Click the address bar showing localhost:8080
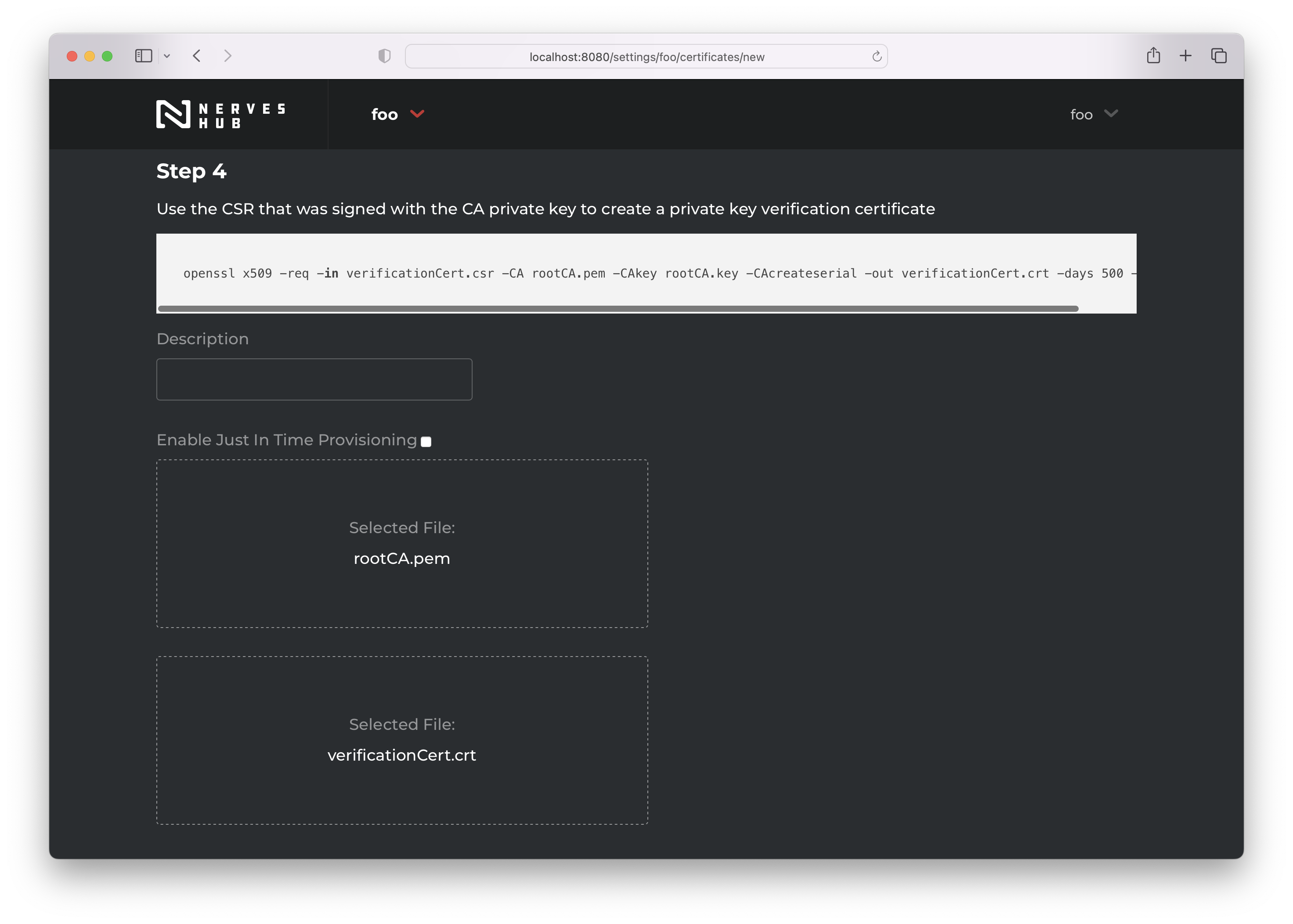Image resolution: width=1293 pixels, height=924 pixels. click(646, 56)
